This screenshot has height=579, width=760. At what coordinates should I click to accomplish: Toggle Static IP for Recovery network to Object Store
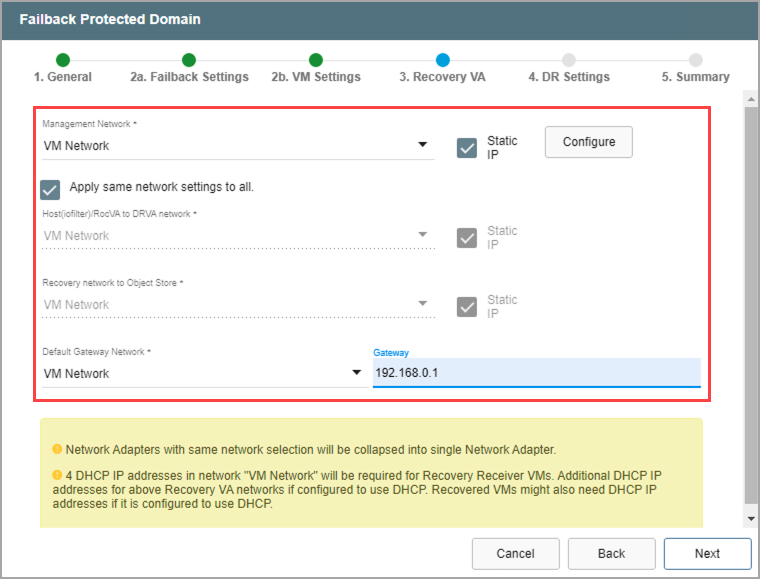[467, 307]
